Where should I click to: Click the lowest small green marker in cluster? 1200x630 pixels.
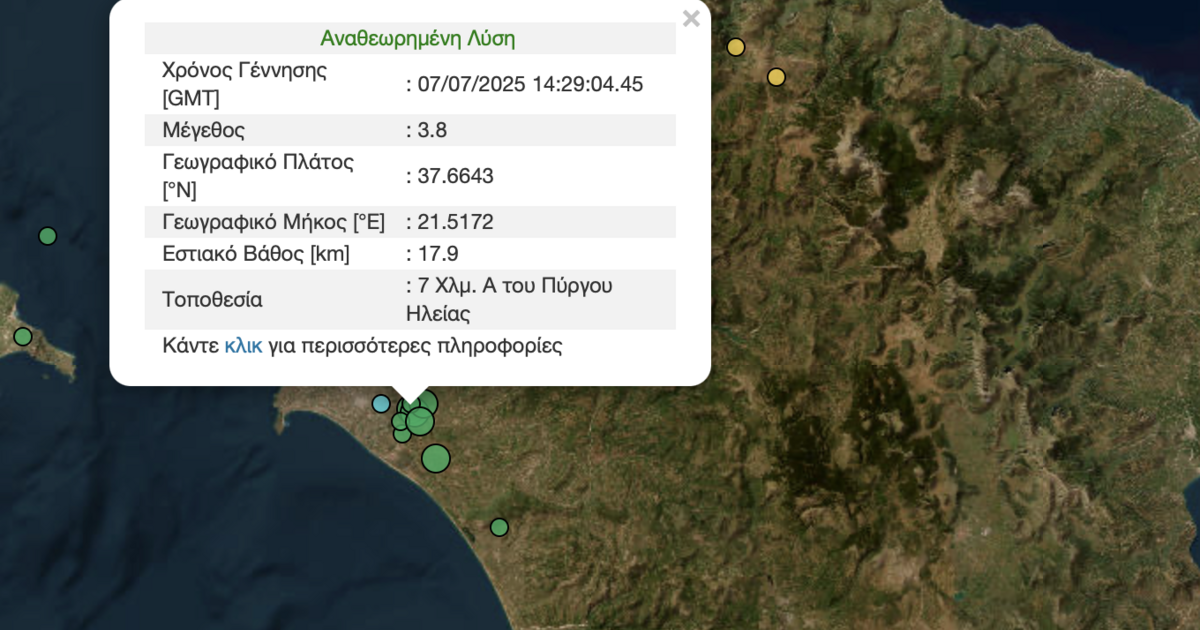click(402, 434)
